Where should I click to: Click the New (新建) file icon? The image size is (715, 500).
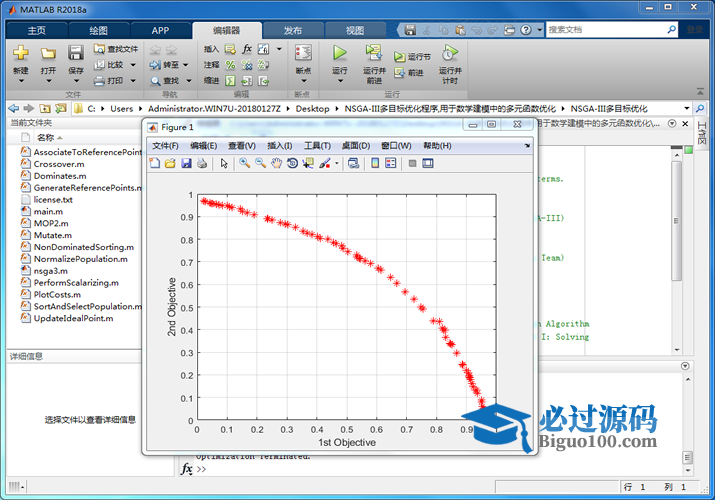[21, 53]
